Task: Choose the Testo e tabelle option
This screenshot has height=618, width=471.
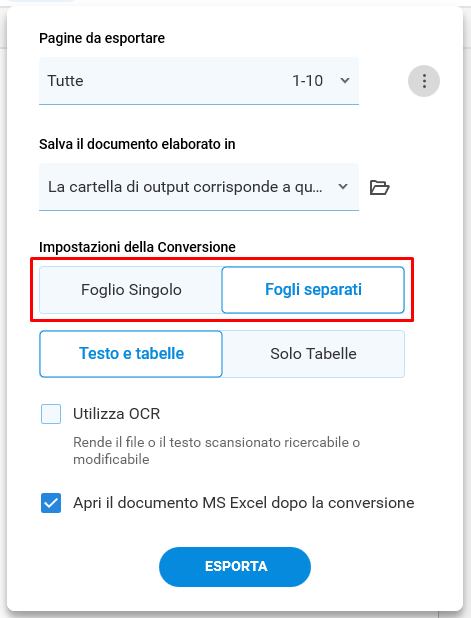Action: [131, 354]
